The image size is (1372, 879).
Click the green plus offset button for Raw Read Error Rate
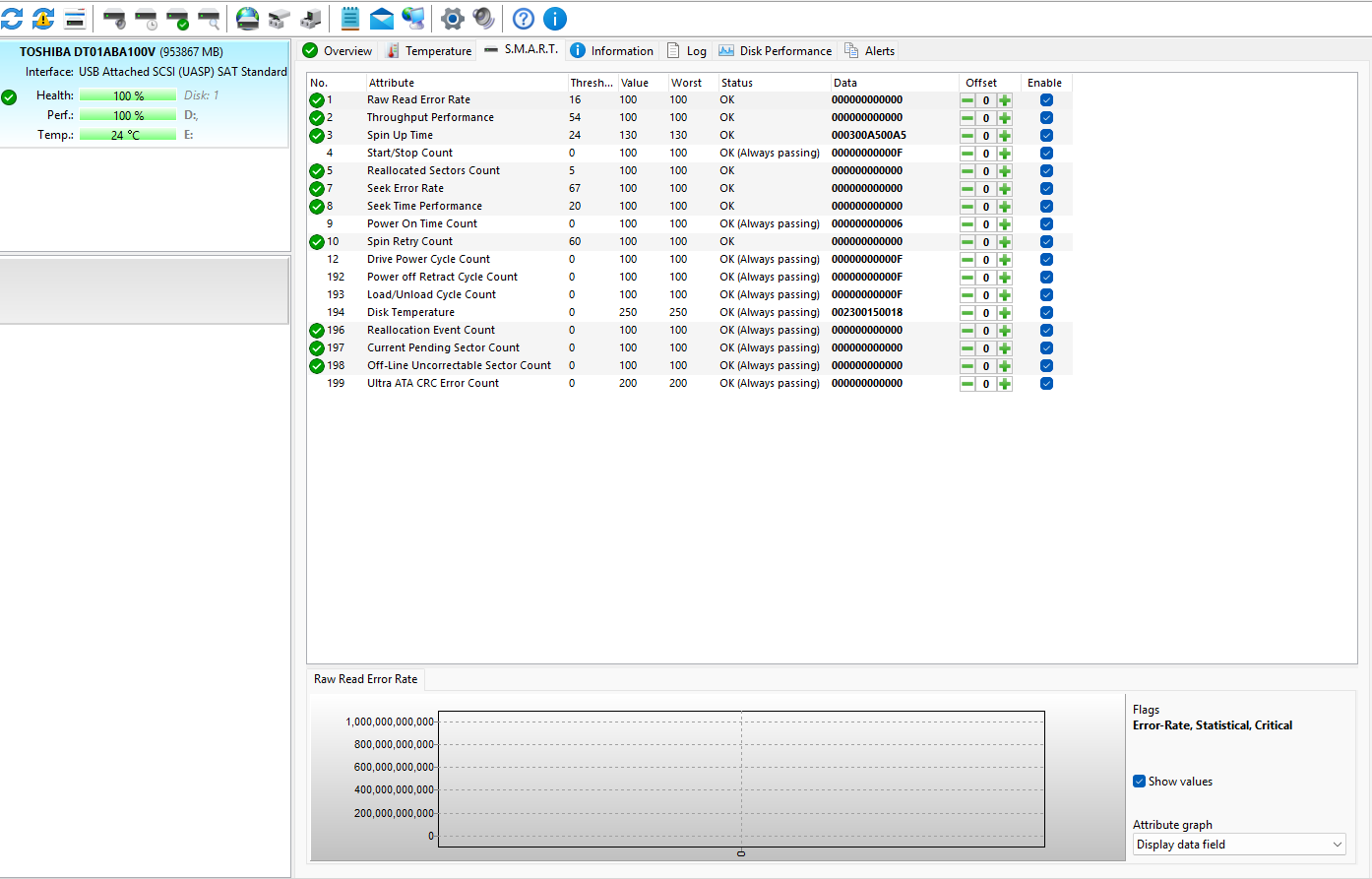(1005, 100)
